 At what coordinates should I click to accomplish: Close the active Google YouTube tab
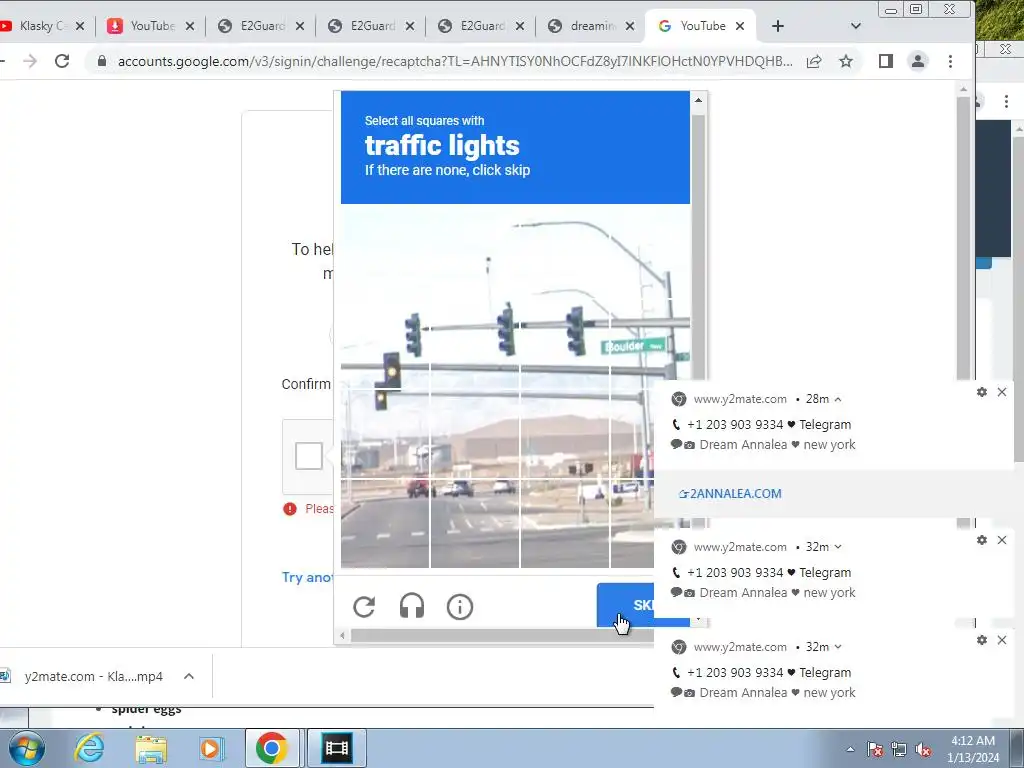coord(740,26)
